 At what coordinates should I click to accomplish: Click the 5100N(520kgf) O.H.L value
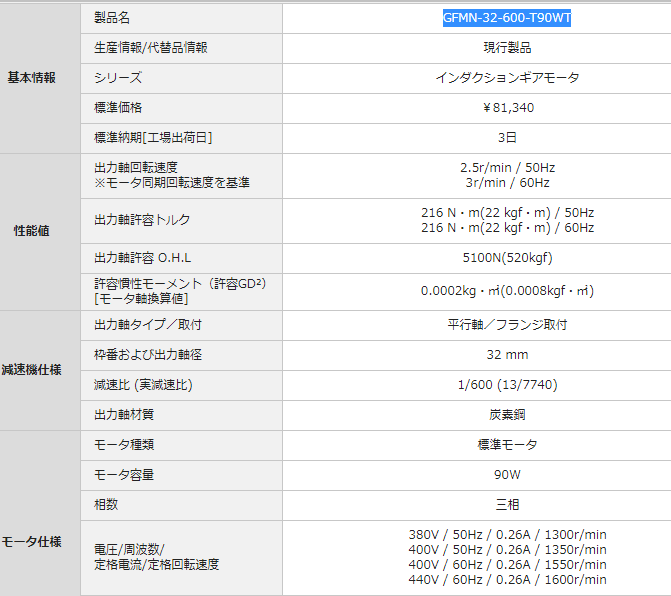pos(507,258)
